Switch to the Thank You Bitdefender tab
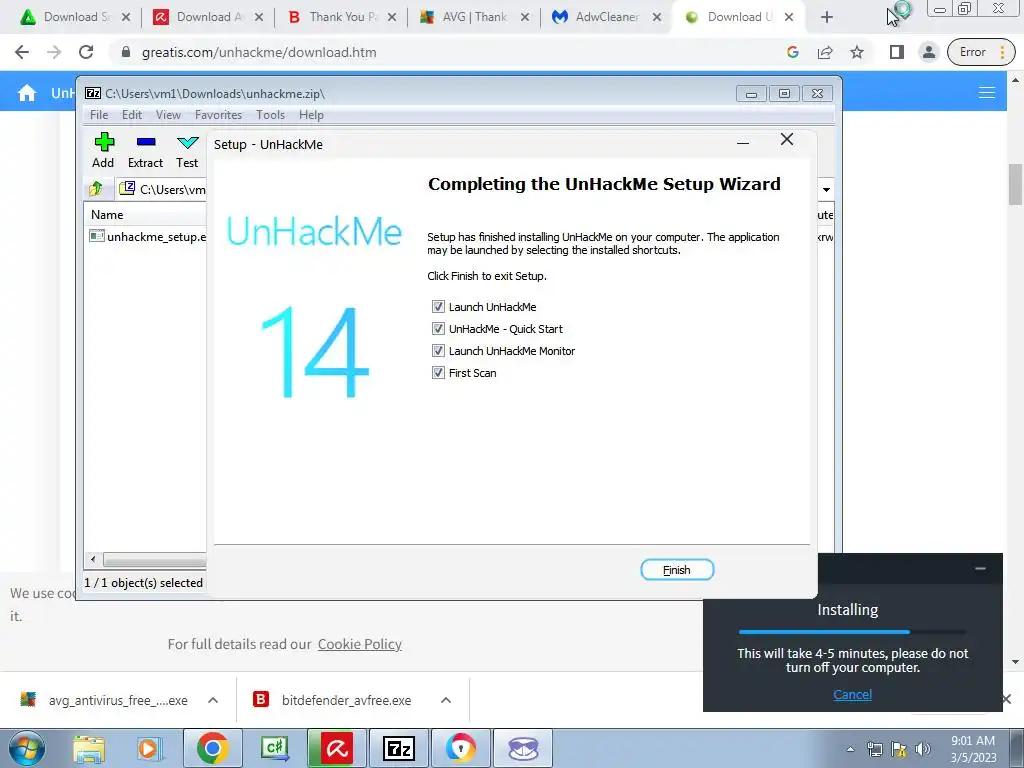Screen dimensions: 1024x768 click(x=340, y=17)
